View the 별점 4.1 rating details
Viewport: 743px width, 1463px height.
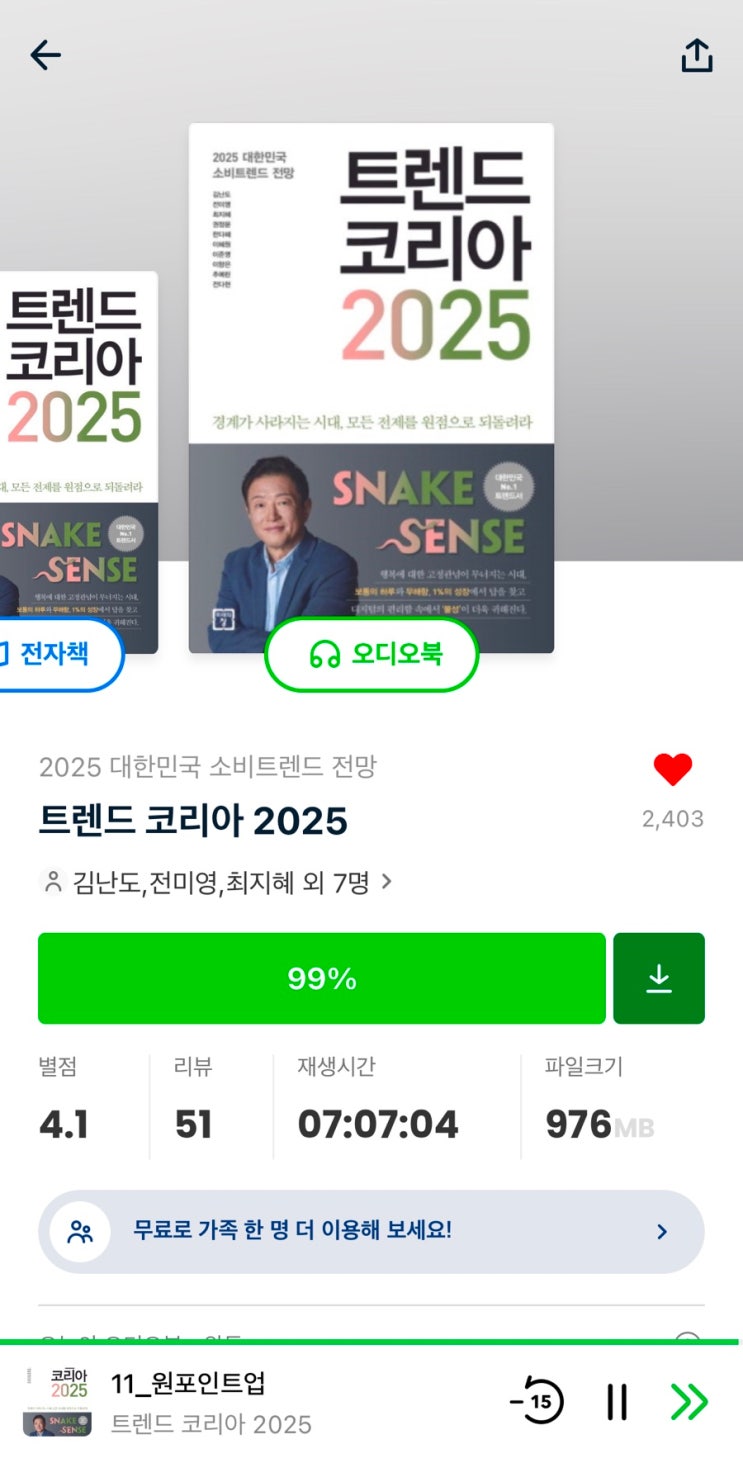[x=64, y=1107]
